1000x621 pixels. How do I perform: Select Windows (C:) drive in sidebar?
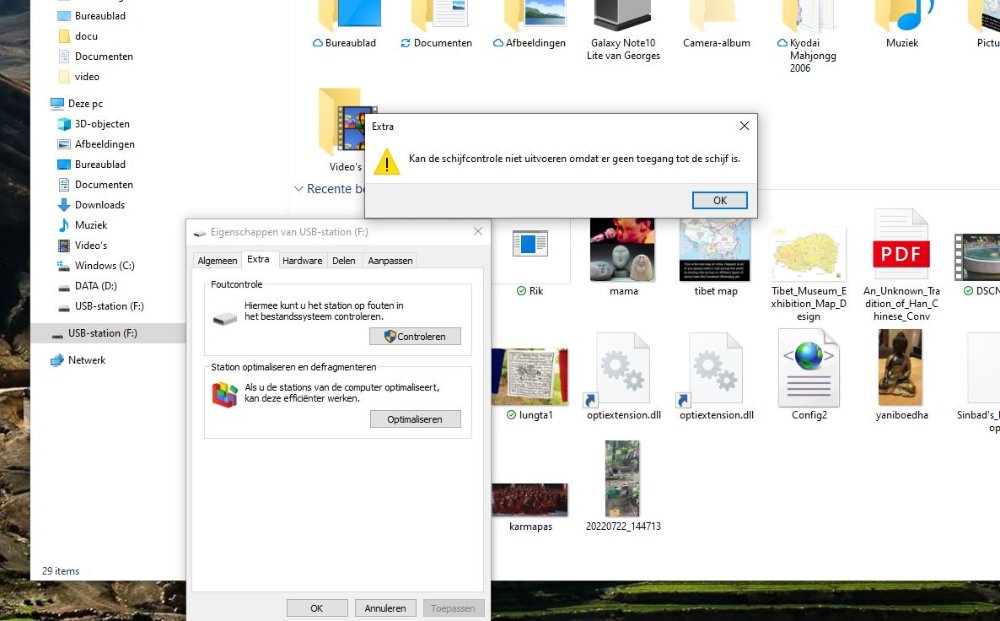[104, 266]
